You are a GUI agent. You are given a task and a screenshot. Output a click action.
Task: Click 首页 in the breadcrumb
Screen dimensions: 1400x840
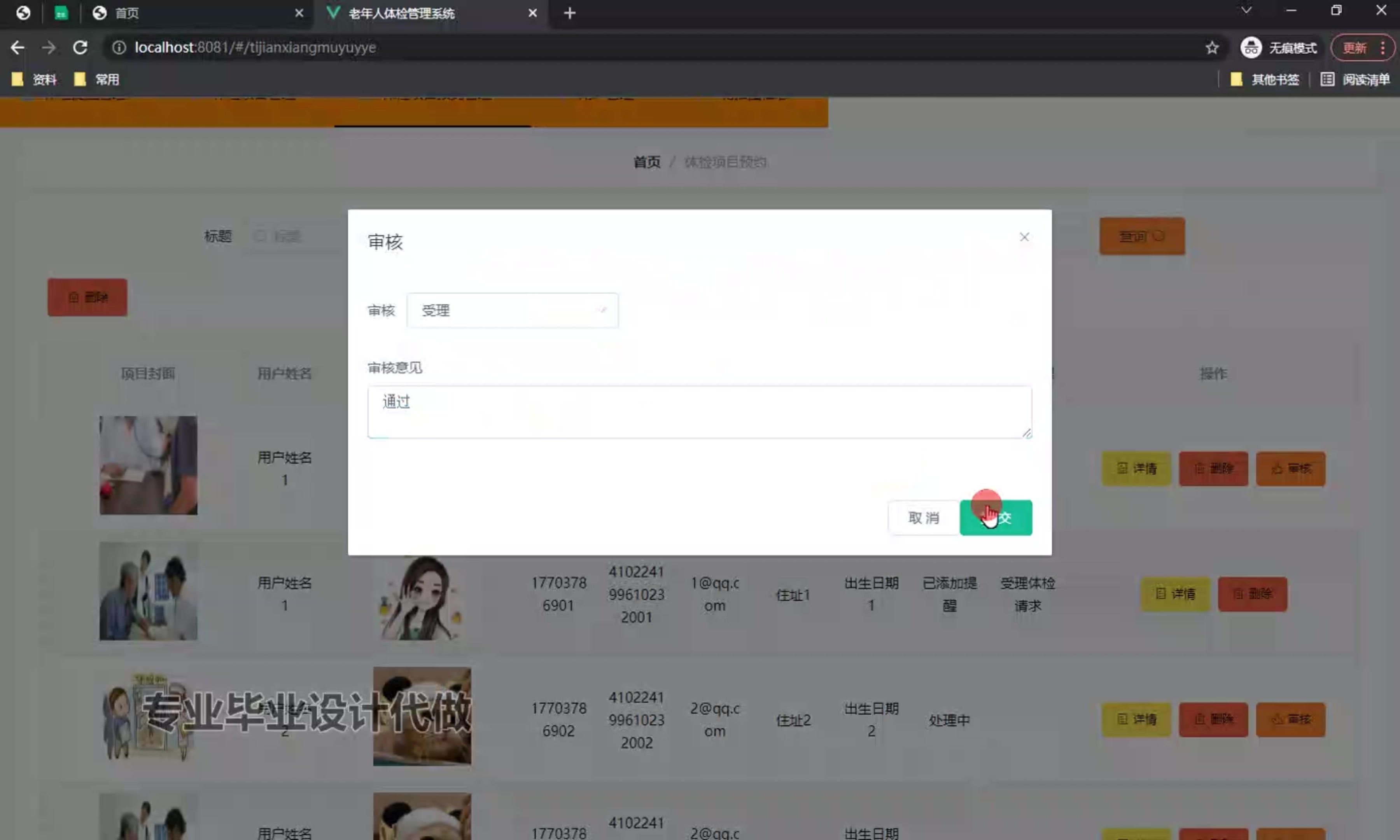647,163
